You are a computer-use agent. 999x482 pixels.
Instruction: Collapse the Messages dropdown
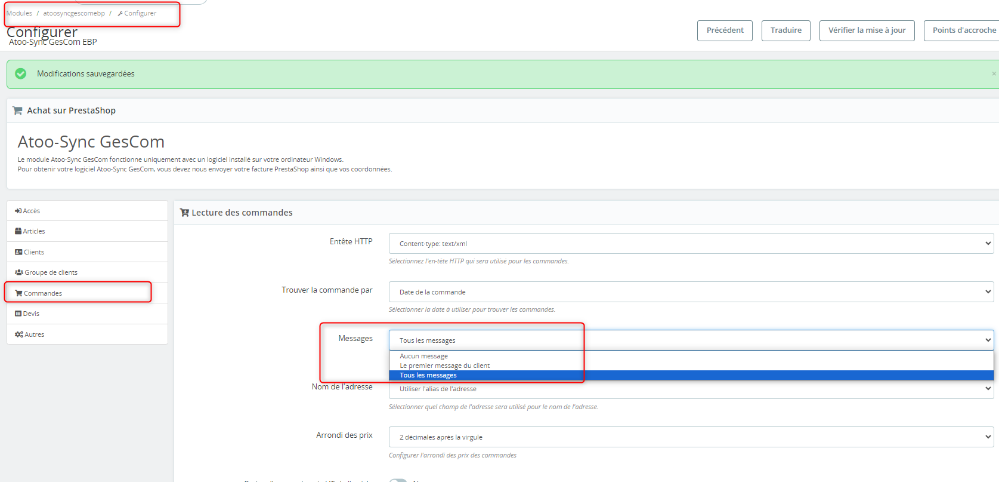pos(691,340)
